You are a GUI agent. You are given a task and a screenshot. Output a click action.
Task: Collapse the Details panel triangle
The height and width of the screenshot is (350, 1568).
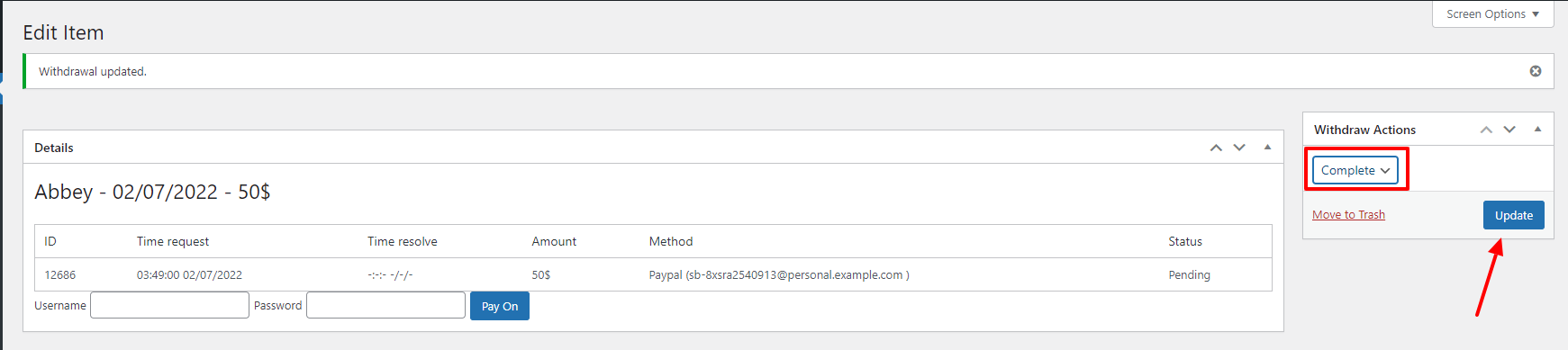[1267, 148]
